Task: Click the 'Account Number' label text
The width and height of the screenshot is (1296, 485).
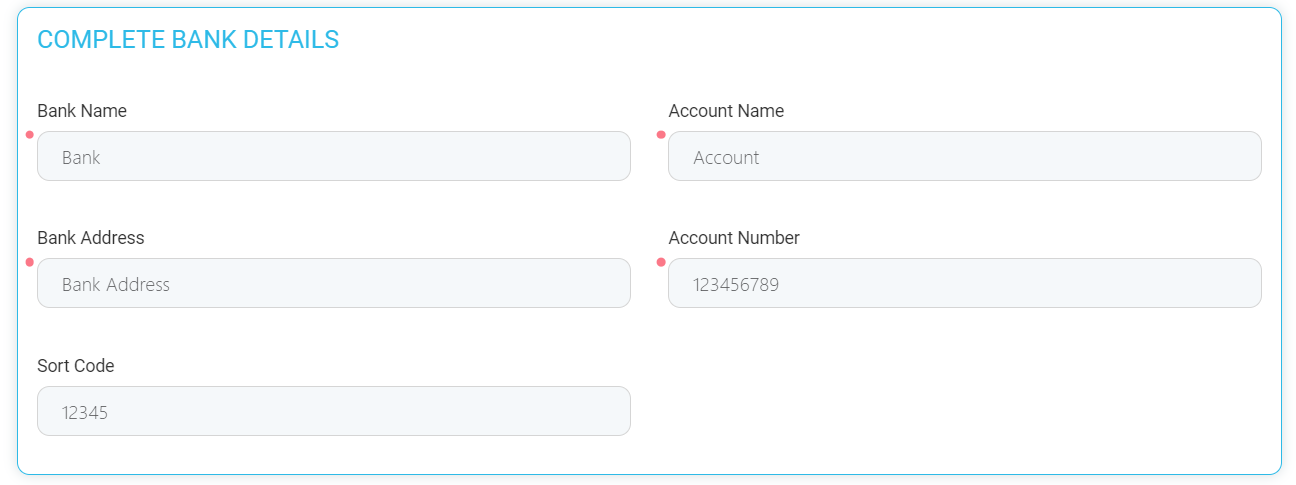Action: (734, 238)
